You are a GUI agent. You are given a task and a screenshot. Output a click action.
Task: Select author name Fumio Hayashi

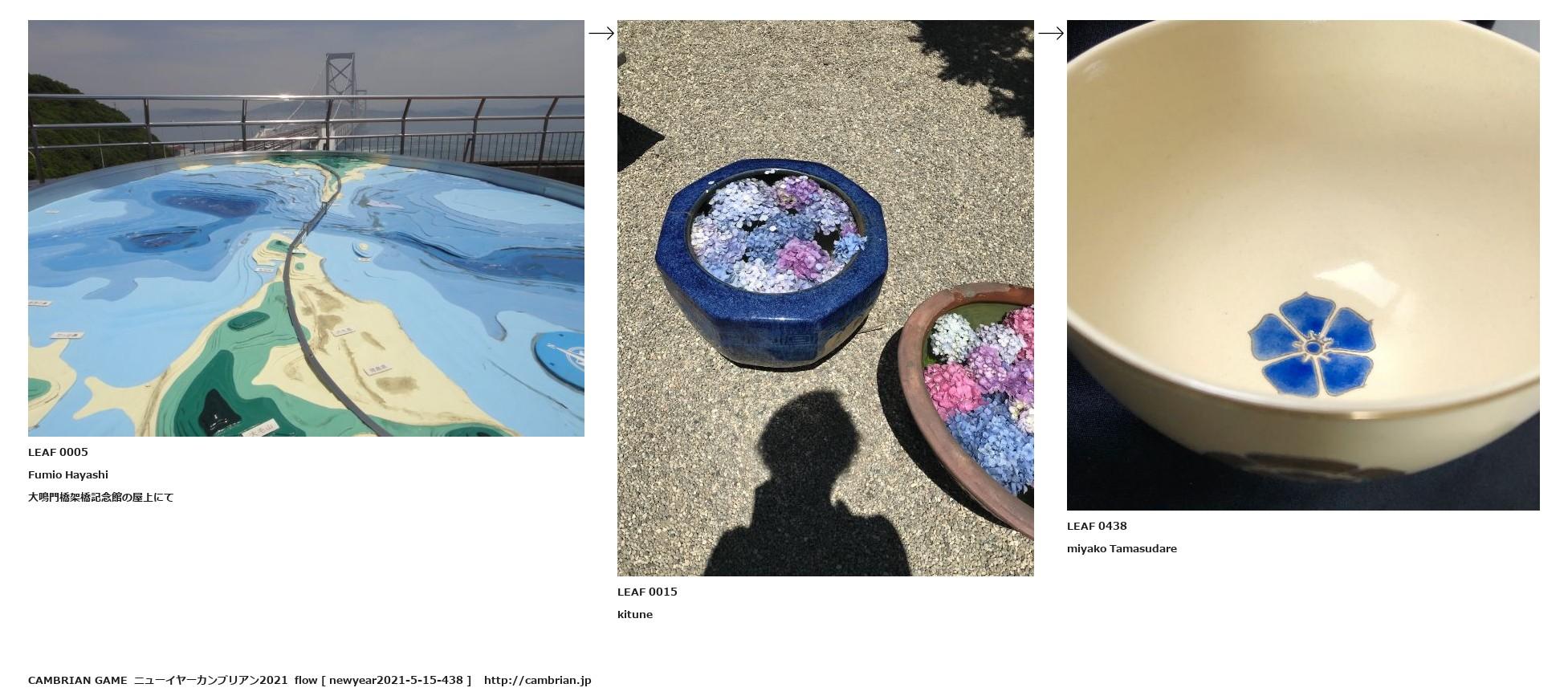pyautogui.click(x=68, y=474)
